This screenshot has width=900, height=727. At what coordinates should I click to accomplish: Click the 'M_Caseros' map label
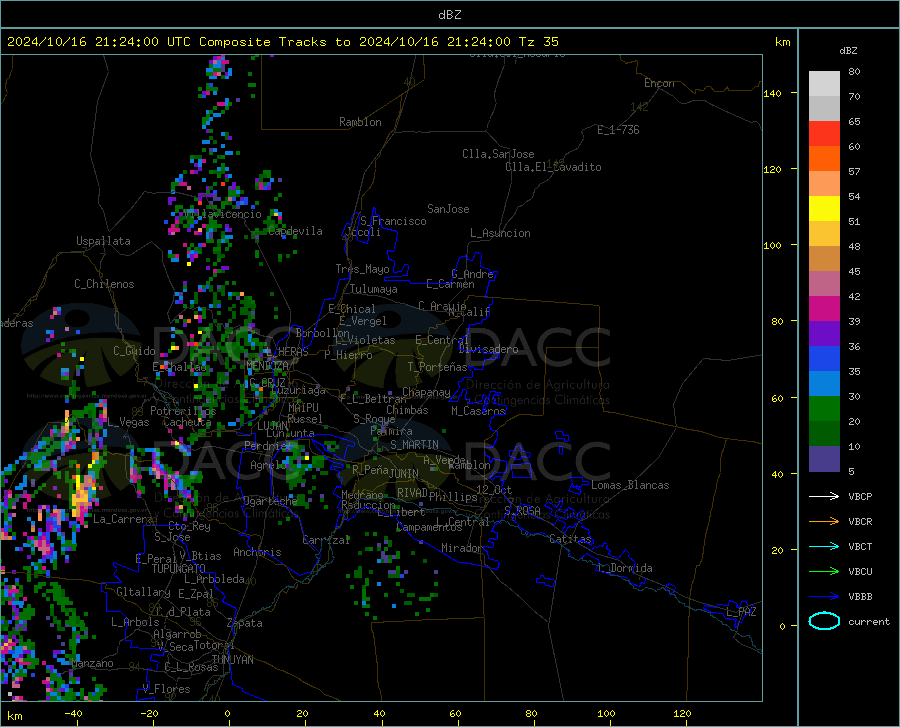[x=478, y=410]
